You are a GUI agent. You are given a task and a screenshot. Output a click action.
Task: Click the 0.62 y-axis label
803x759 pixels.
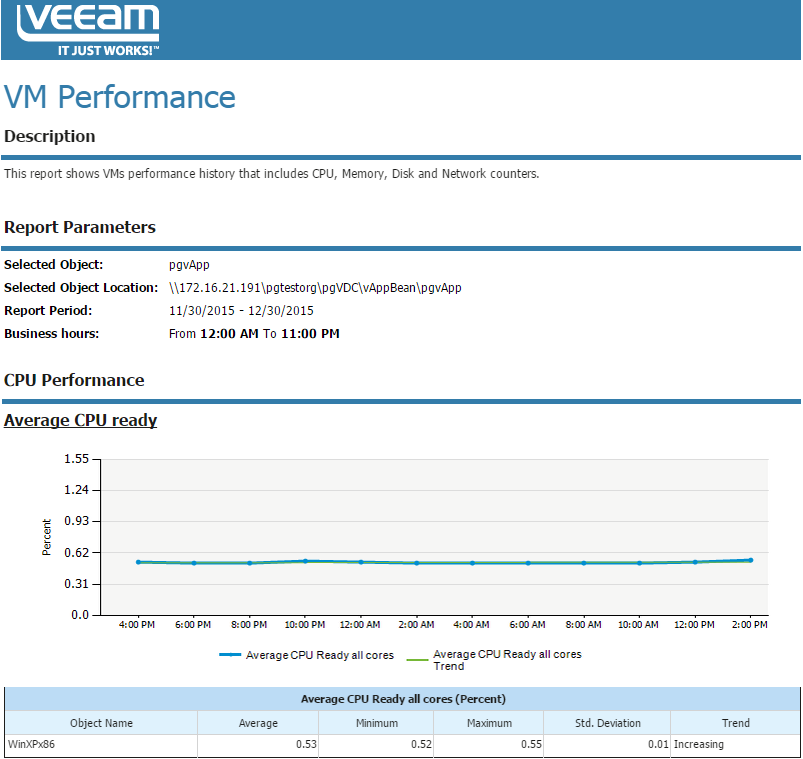coord(76,553)
